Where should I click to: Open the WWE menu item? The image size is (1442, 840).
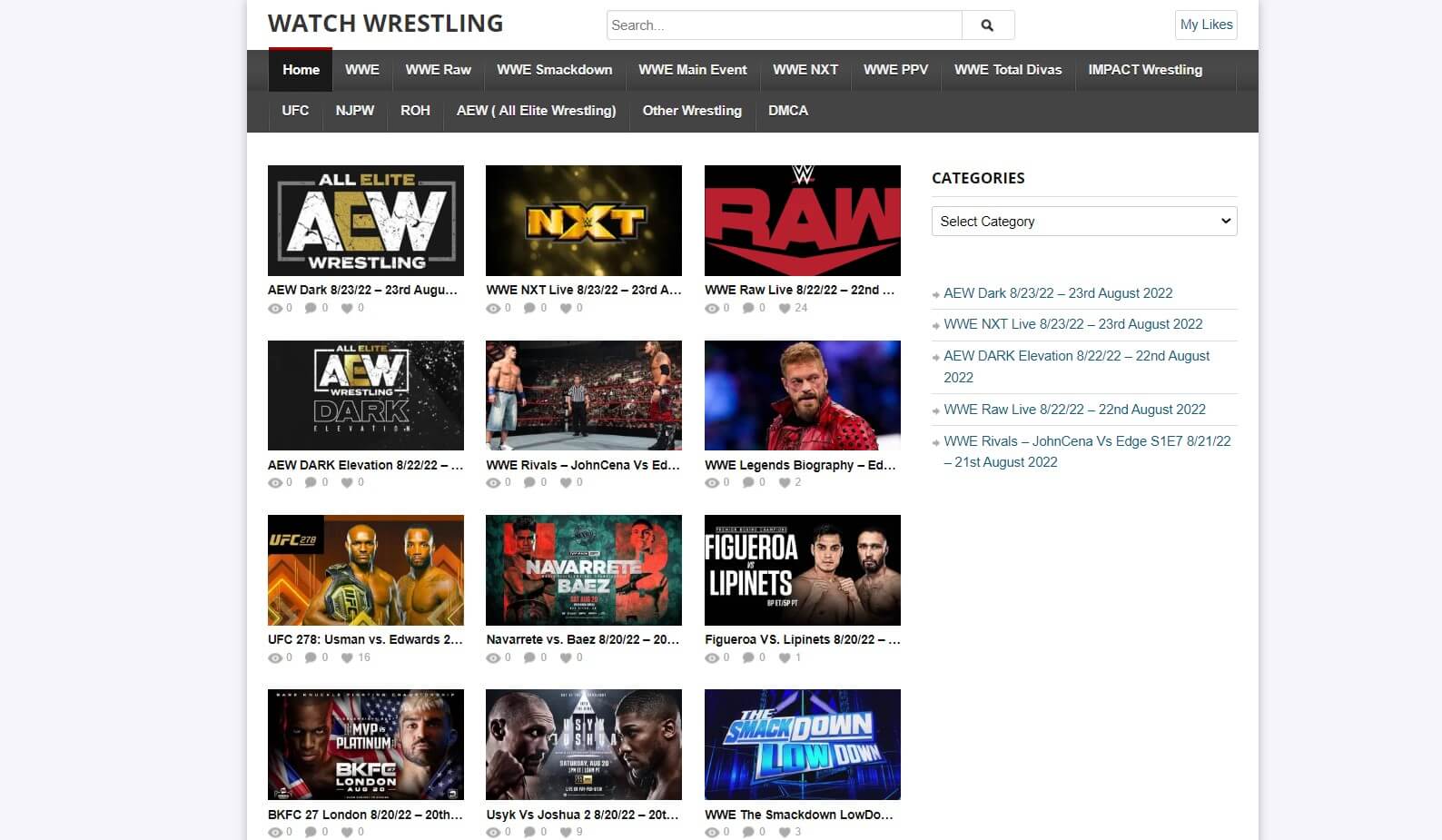point(362,70)
